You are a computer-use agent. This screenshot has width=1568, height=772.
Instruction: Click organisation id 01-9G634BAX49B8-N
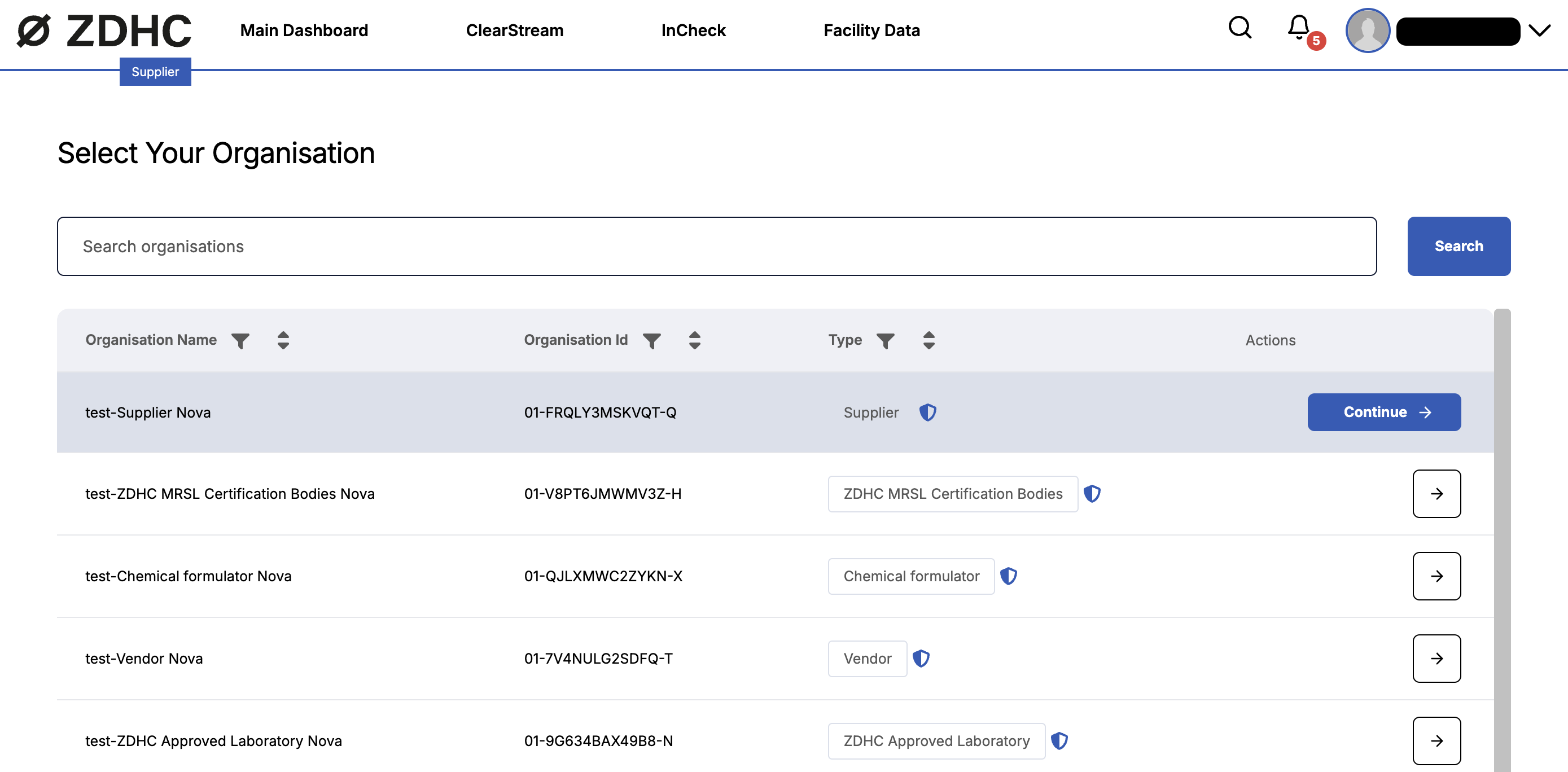tap(598, 741)
